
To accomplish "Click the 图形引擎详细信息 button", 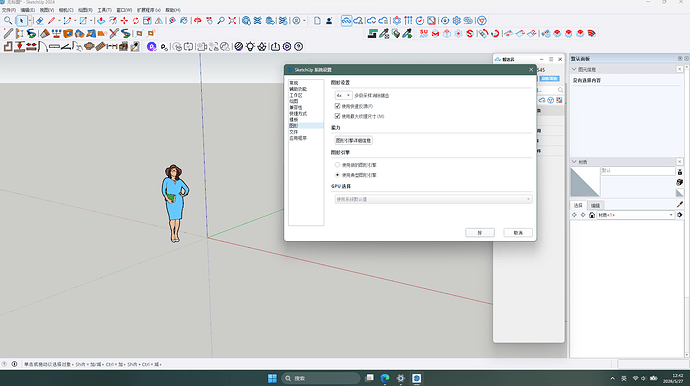I will point(353,140).
